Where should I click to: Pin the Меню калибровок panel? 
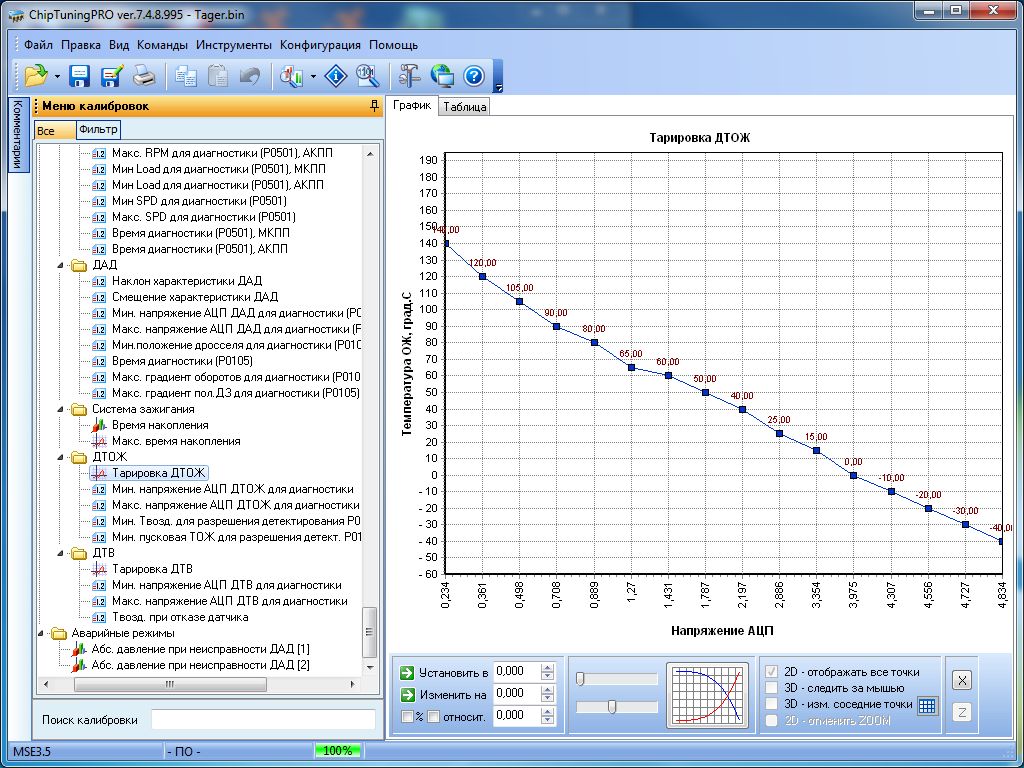[374, 106]
